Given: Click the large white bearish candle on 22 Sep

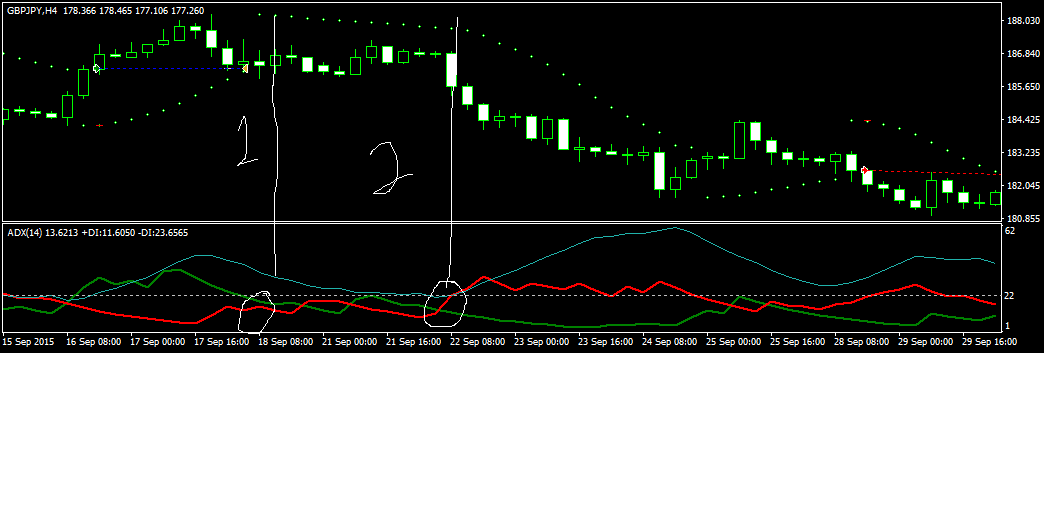Looking at the screenshot, I should (x=452, y=70).
